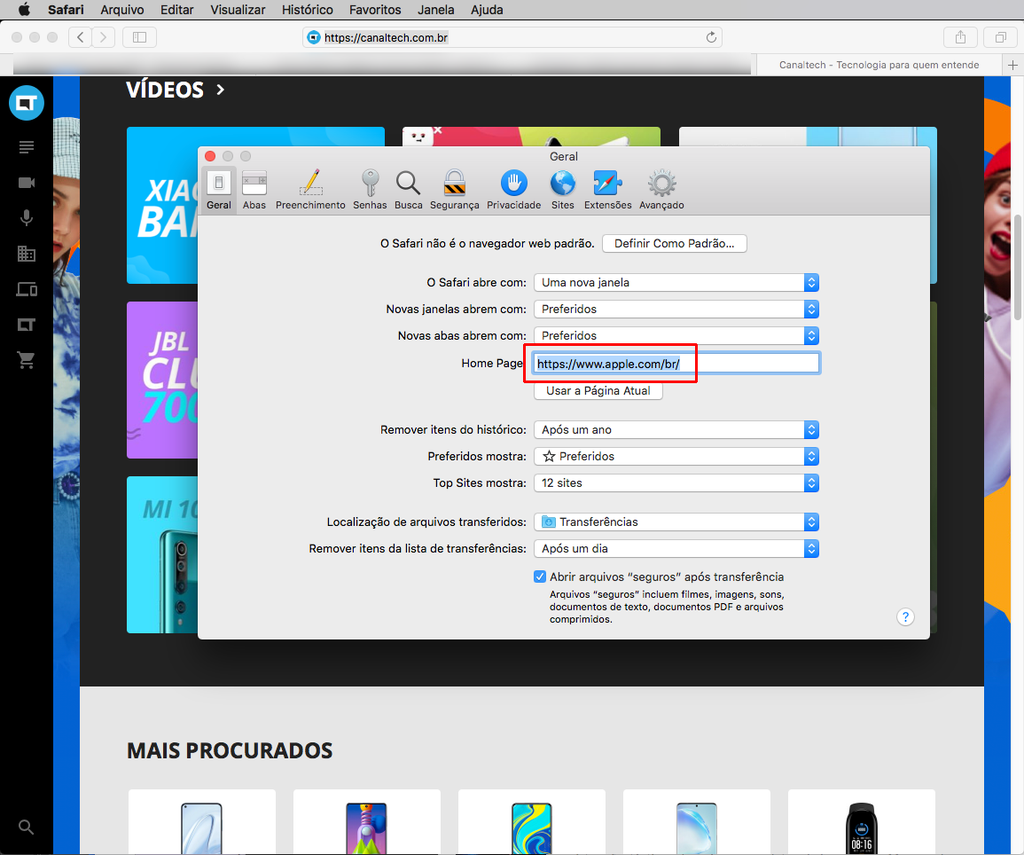Close the Geral preferences window
This screenshot has height=855, width=1024.
coord(210,156)
